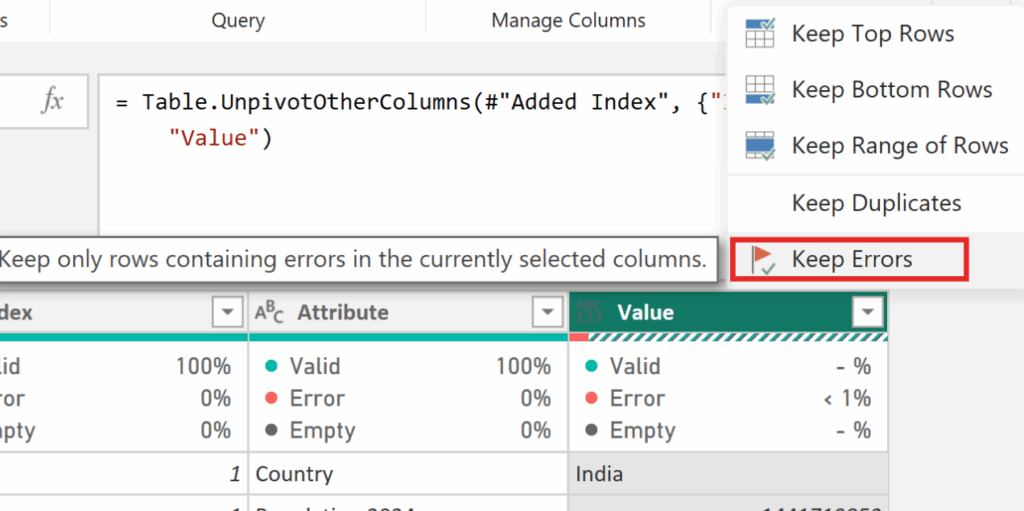Choose Keep Duplicates from the menu
Viewport: 1024px width, 511px height.
click(876, 203)
